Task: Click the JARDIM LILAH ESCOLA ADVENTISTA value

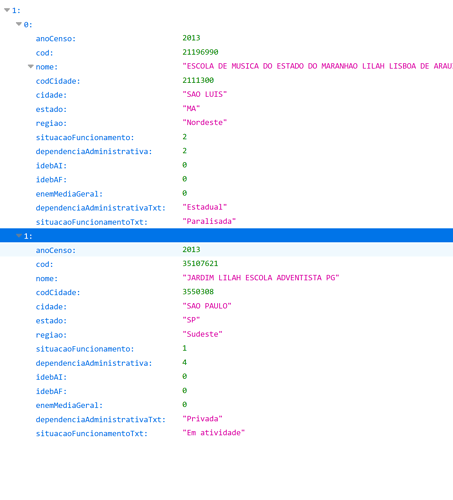Action: pos(261,278)
